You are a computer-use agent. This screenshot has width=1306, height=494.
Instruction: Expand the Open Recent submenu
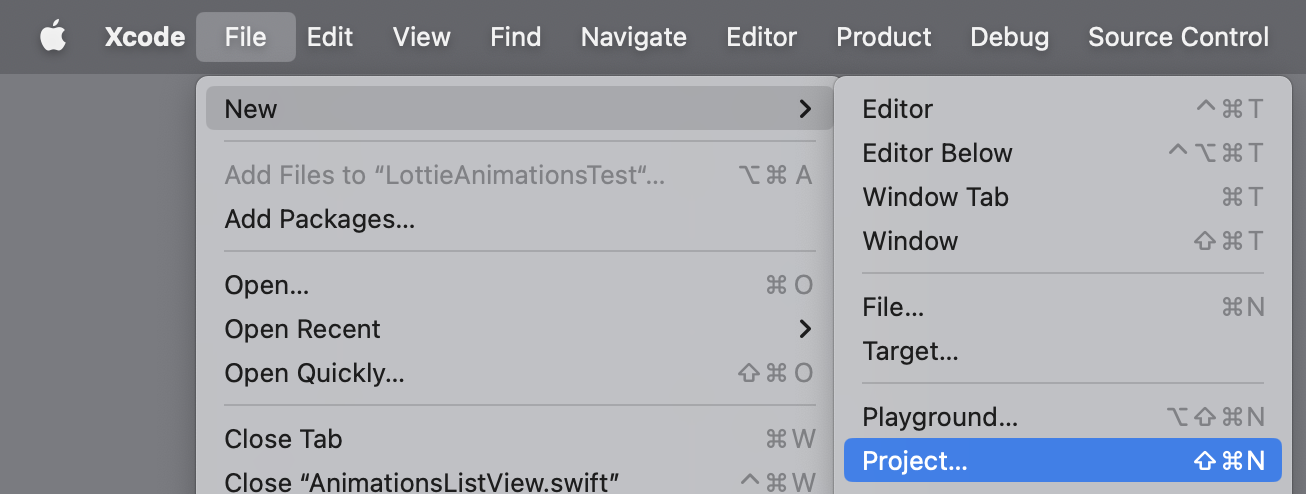(x=805, y=329)
